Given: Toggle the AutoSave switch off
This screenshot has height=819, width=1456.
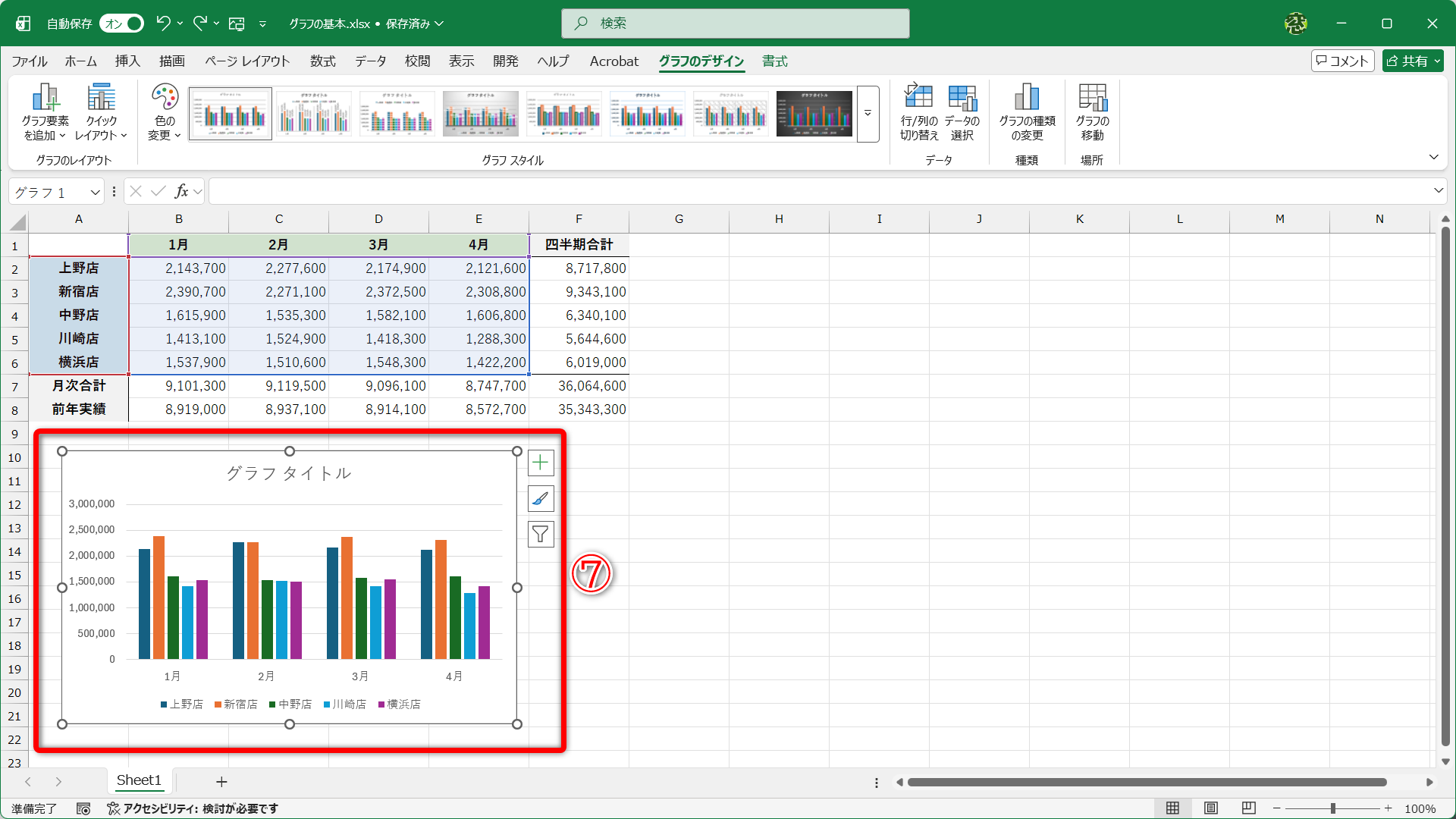Looking at the screenshot, I should coord(122,24).
